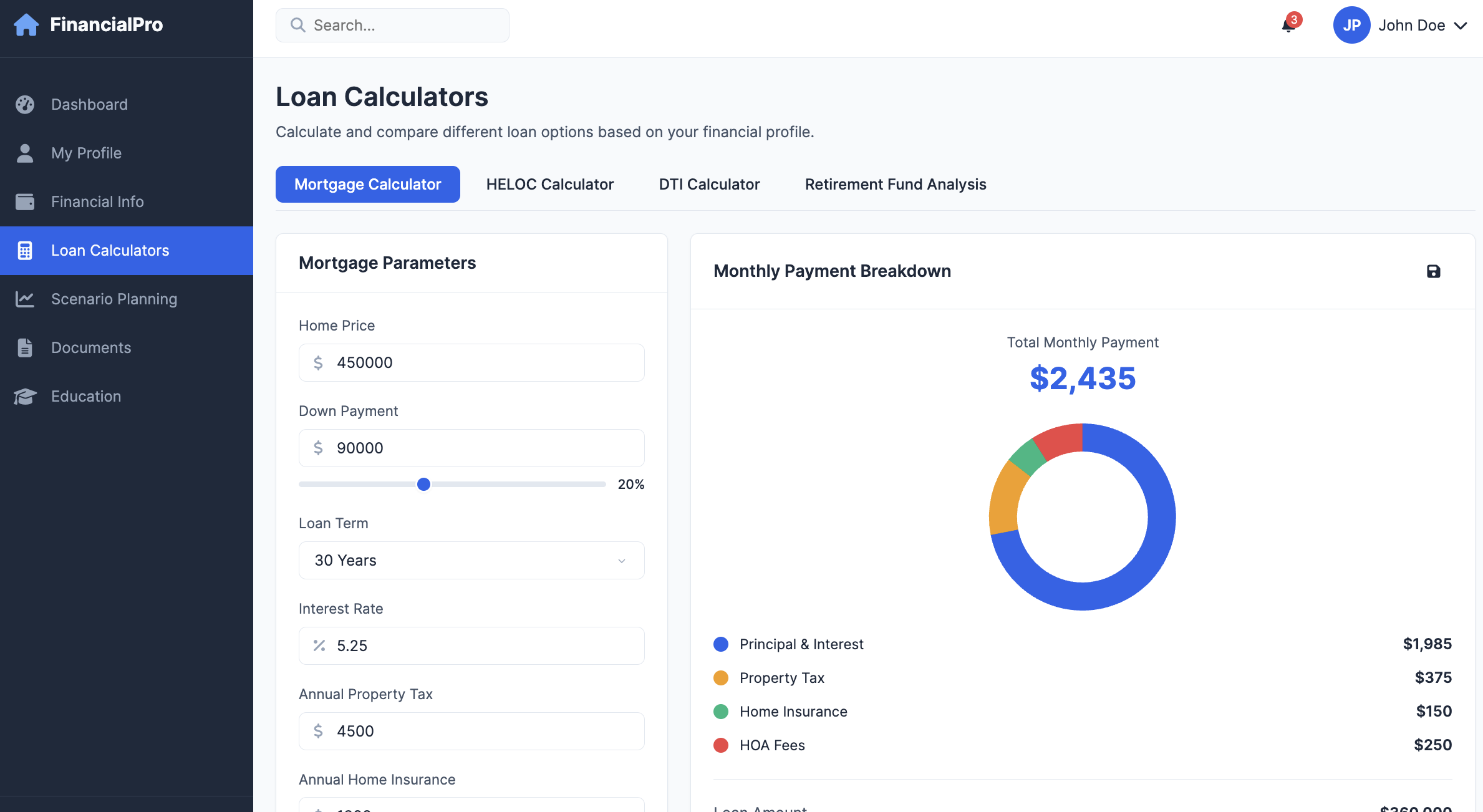Select the My Profile person icon
1483x812 pixels.
click(25, 153)
